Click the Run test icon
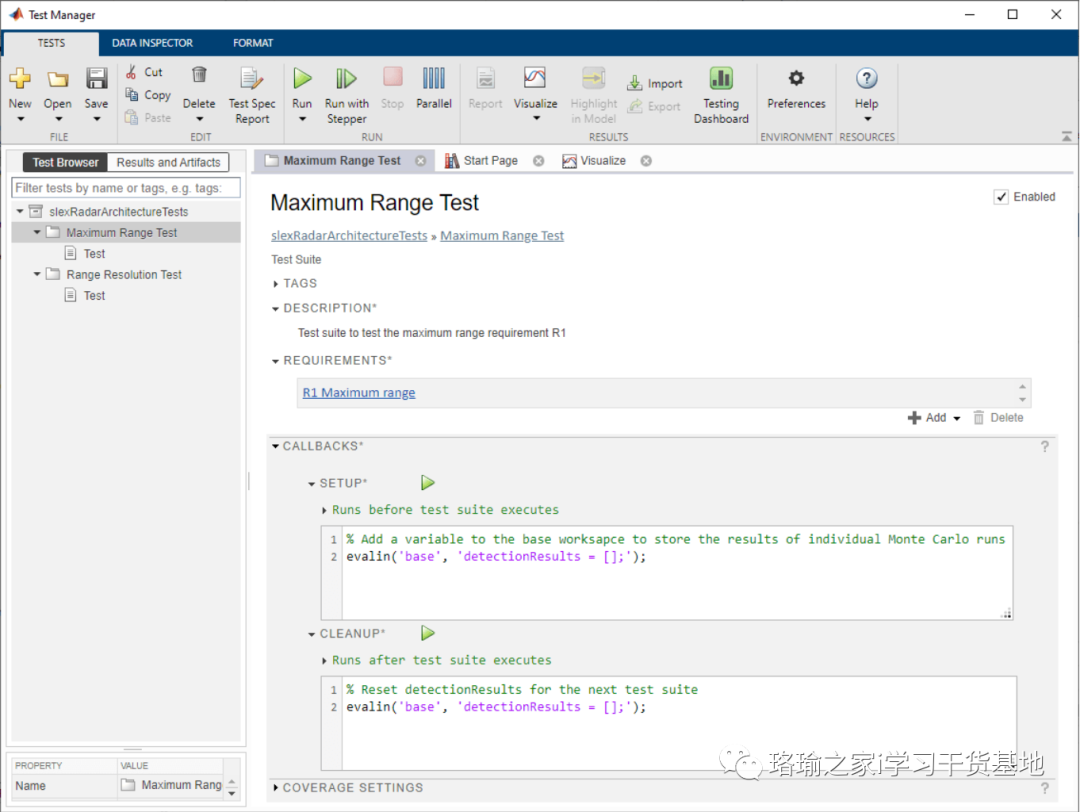Image resolution: width=1080 pixels, height=812 pixels. [x=302, y=79]
